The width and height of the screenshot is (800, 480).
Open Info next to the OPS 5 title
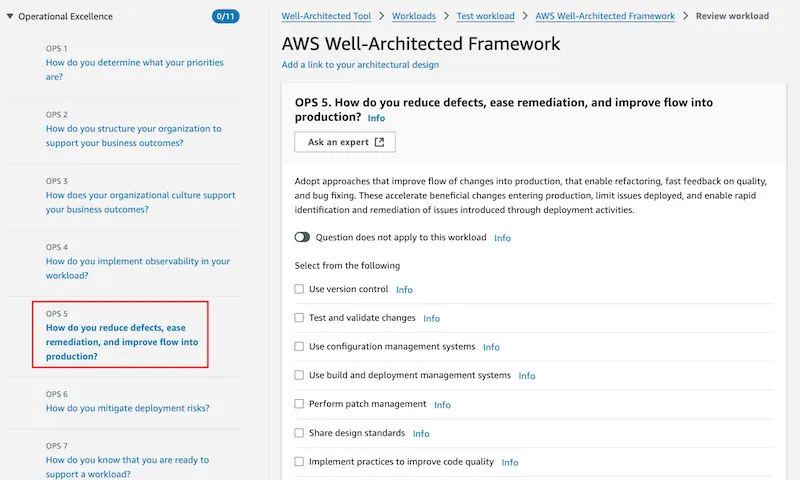pyautogui.click(x=376, y=118)
